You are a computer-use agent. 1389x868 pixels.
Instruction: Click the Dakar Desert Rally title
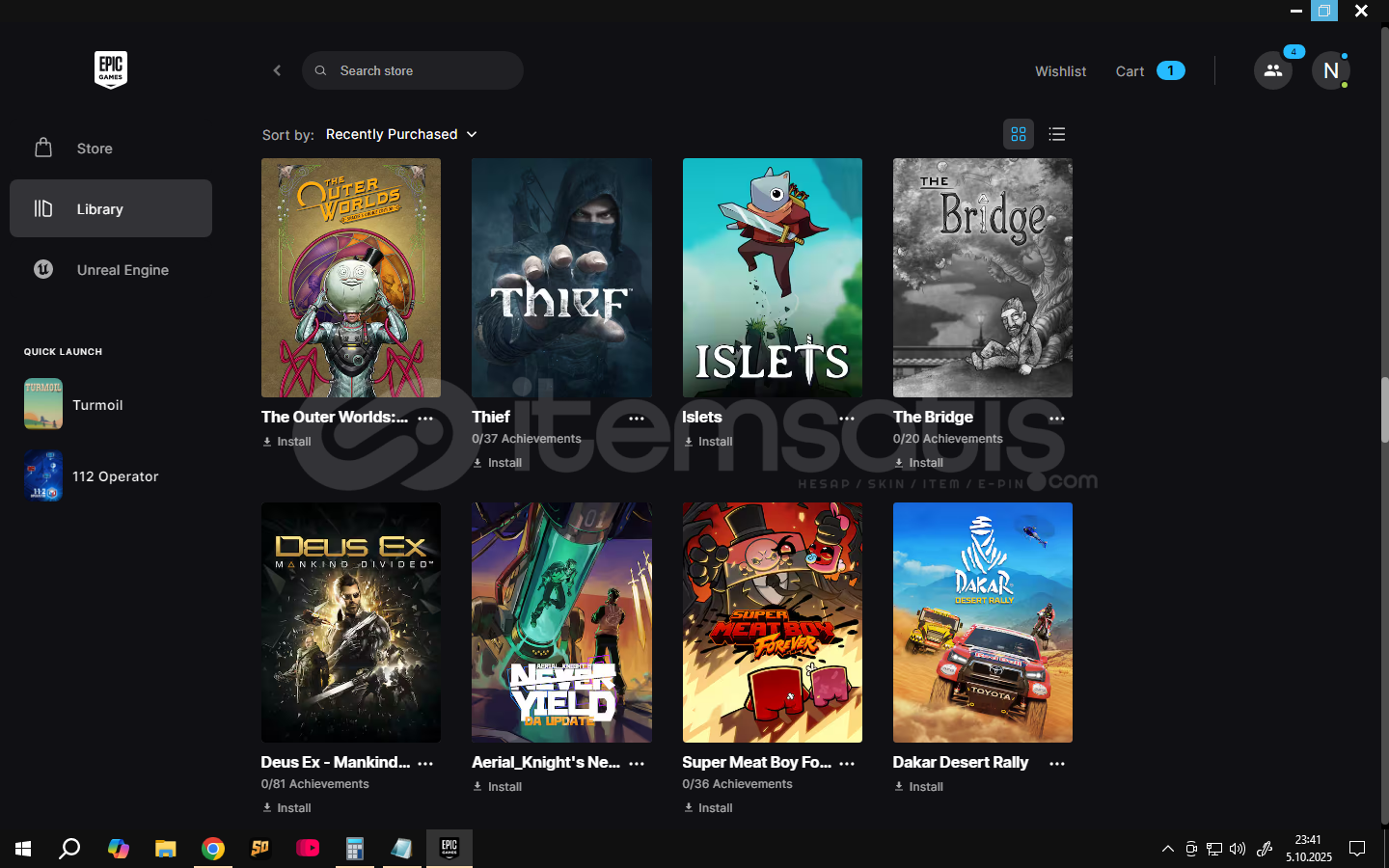(961, 762)
